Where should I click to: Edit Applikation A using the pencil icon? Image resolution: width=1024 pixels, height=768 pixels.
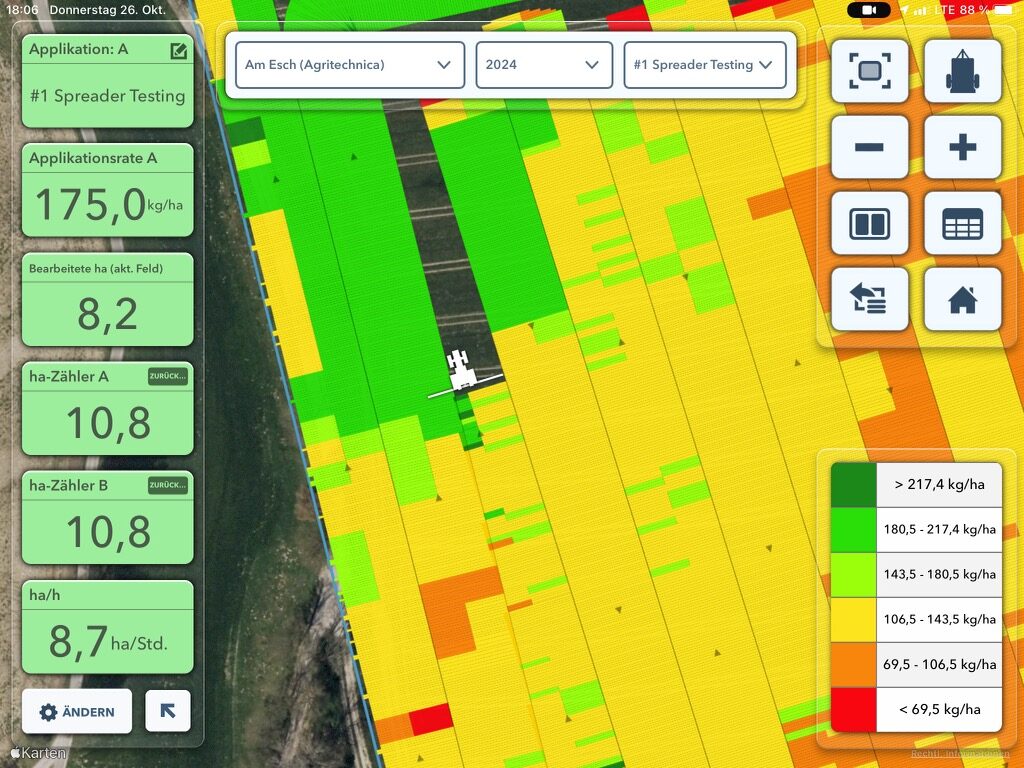pos(178,50)
